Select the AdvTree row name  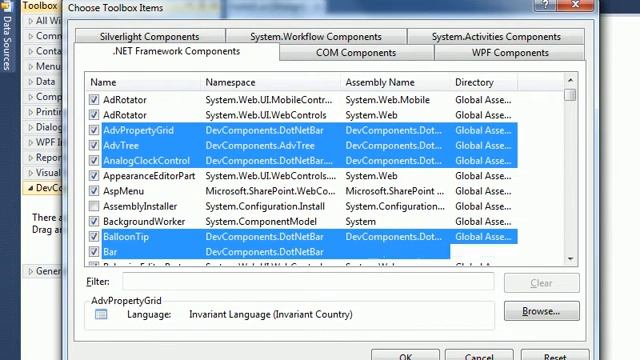[x=121, y=145]
